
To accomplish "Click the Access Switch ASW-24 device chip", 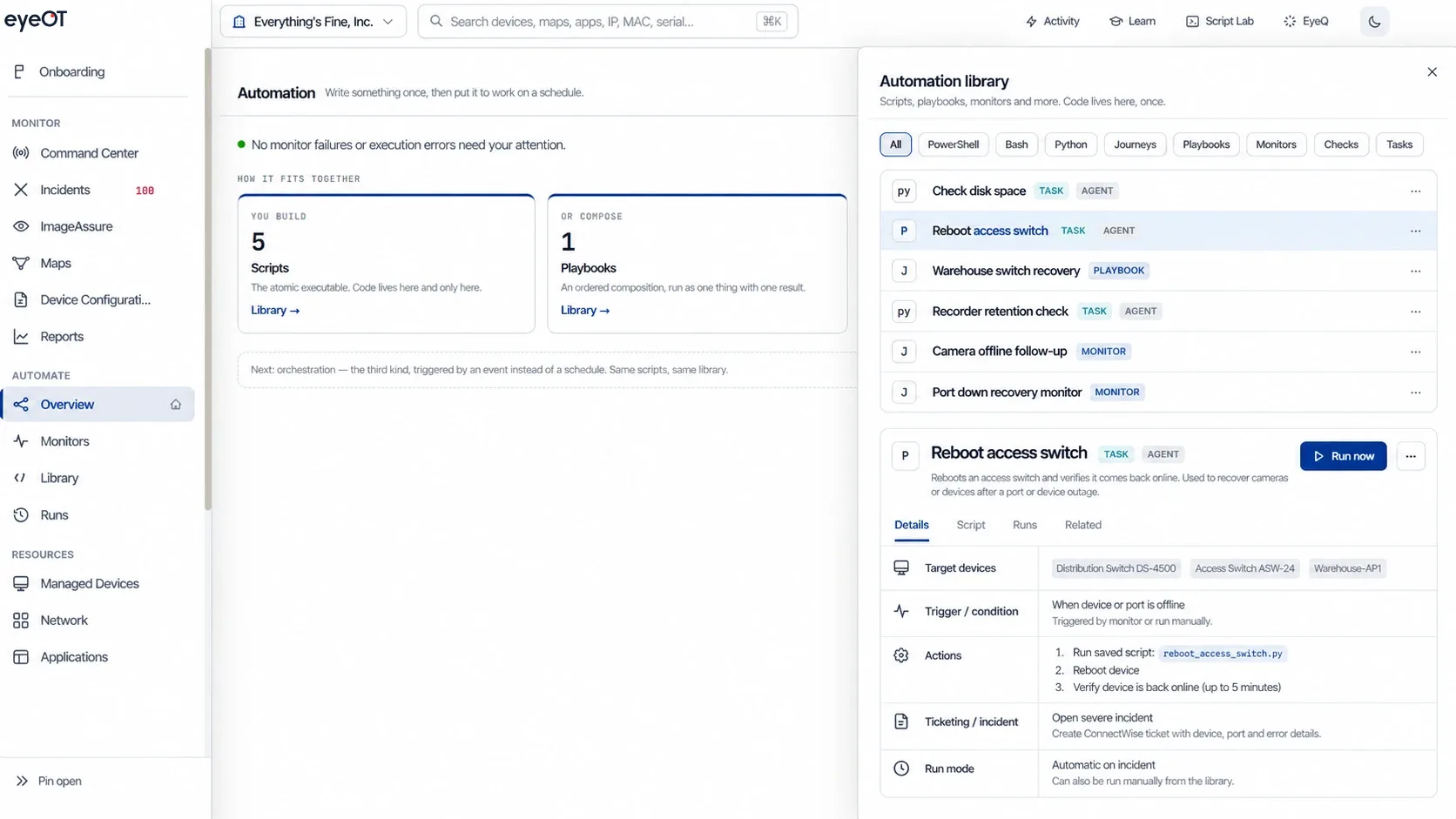I will 1244,568.
